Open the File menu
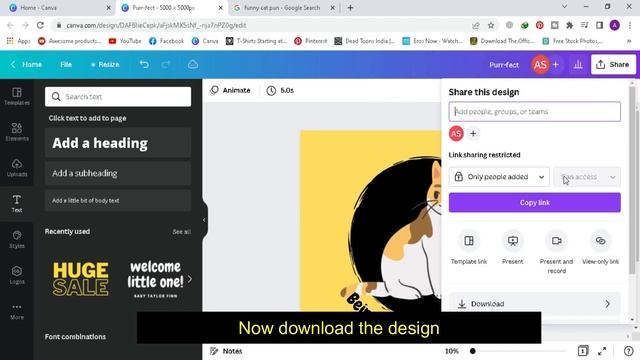Image resolution: width=640 pixels, height=360 pixels. click(x=66, y=64)
